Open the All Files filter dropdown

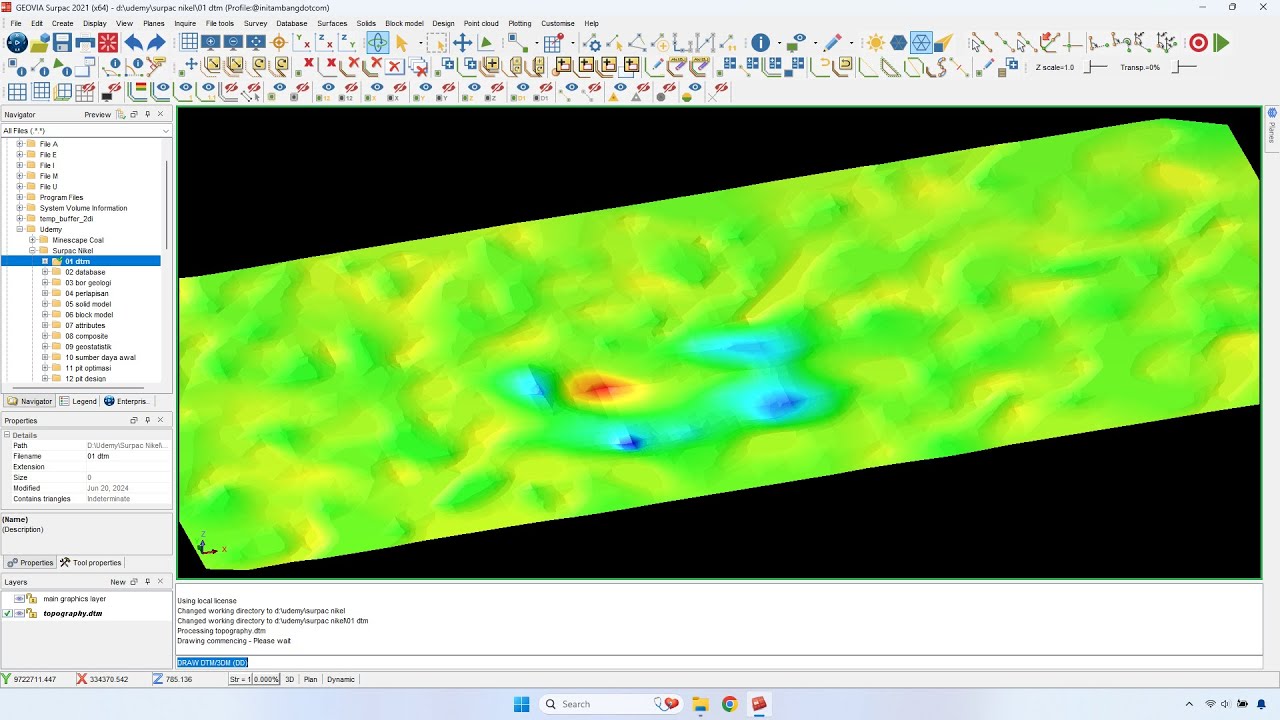[x=86, y=131]
